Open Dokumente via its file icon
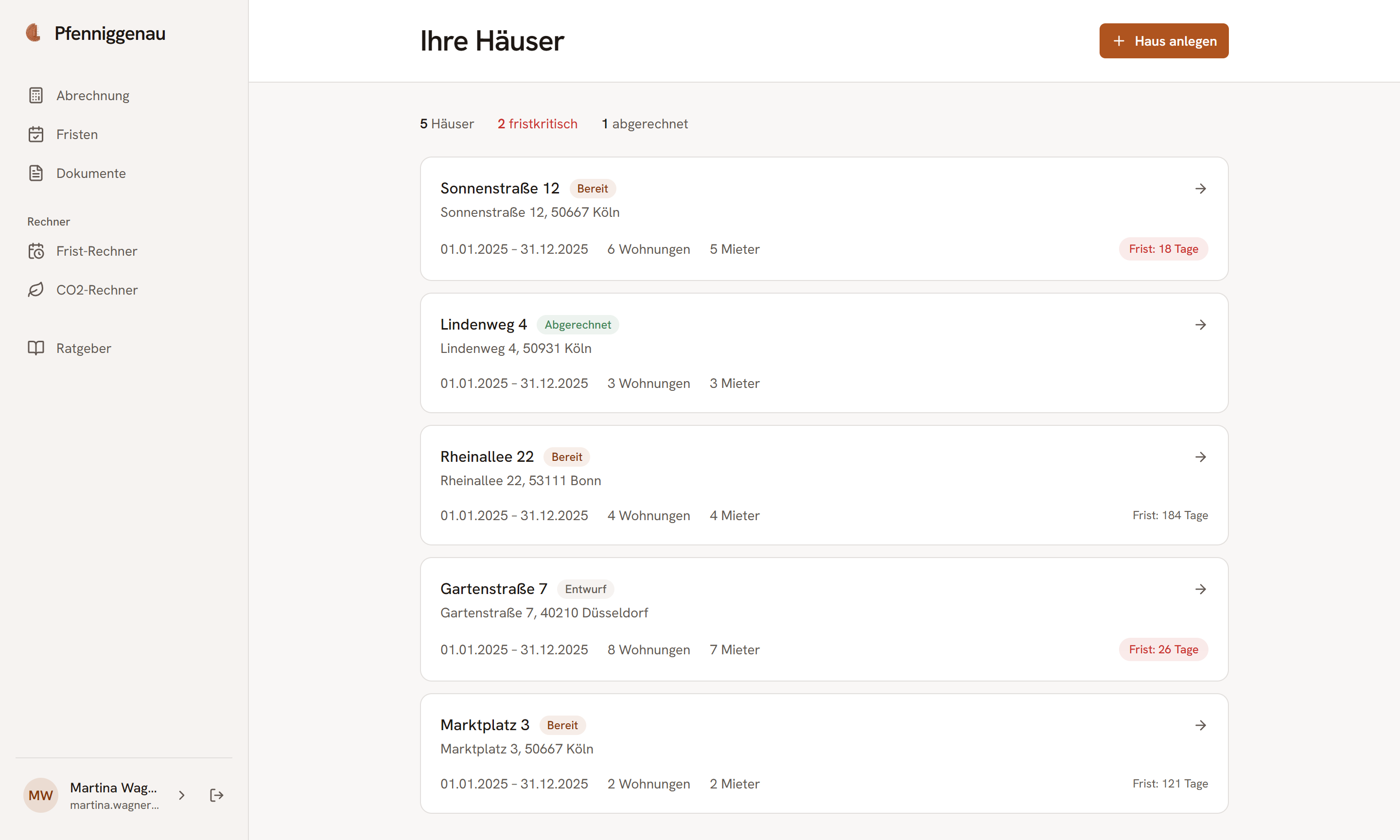This screenshot has width=1400, height=840. coord(35,173)
